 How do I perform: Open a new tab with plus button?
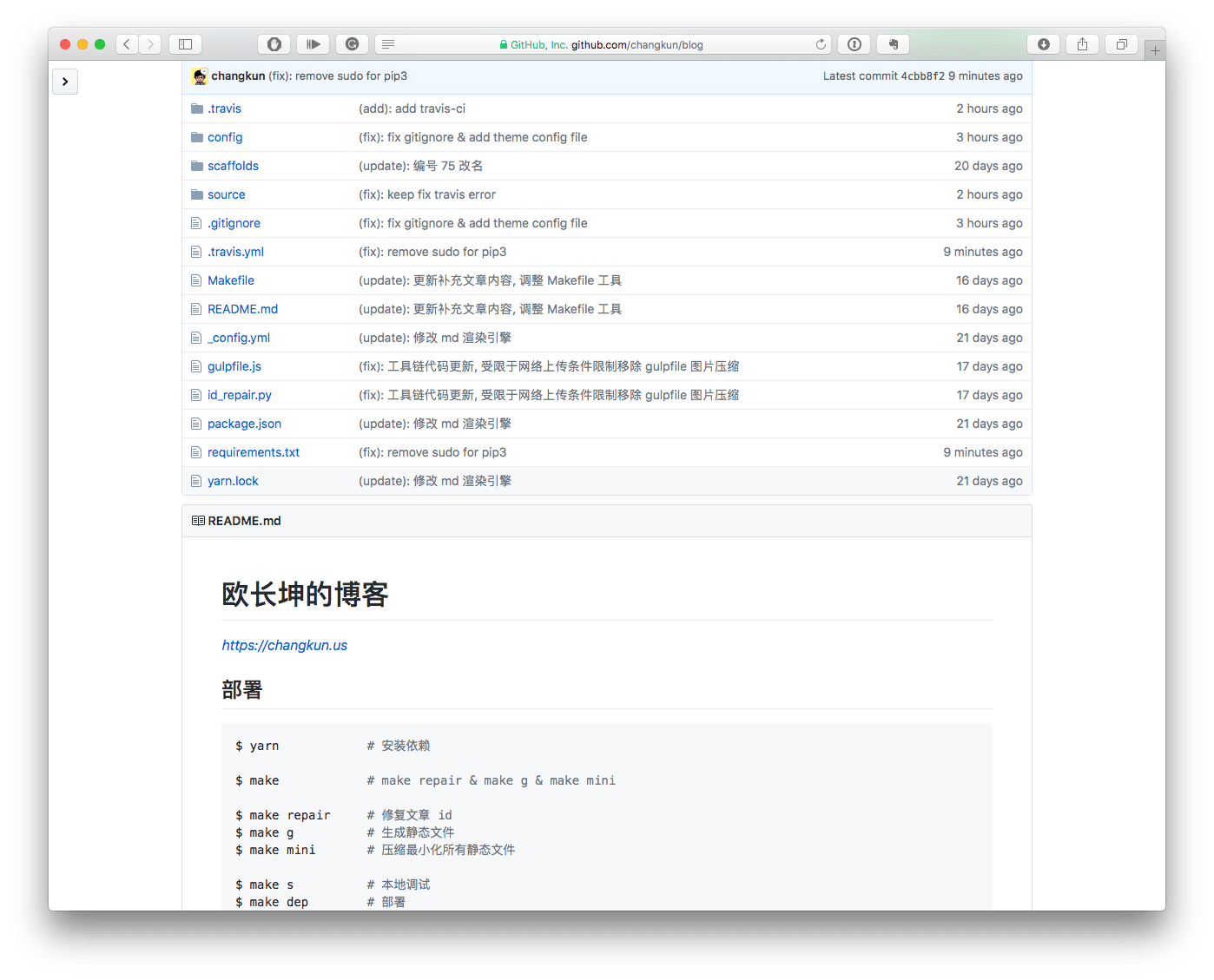1155,51
